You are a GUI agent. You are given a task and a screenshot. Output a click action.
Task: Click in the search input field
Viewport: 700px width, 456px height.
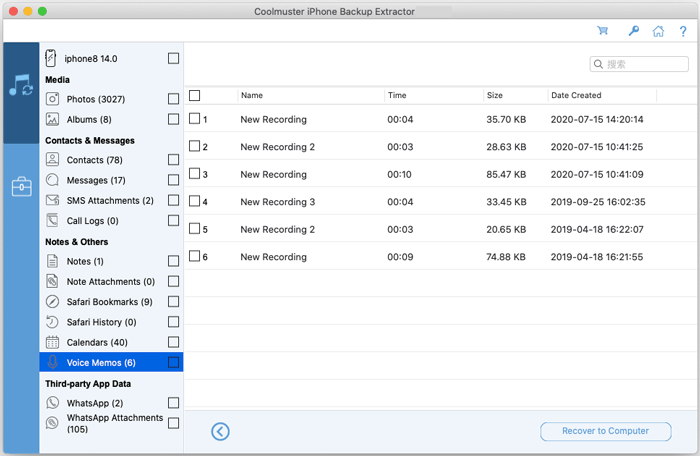(639, 64)
